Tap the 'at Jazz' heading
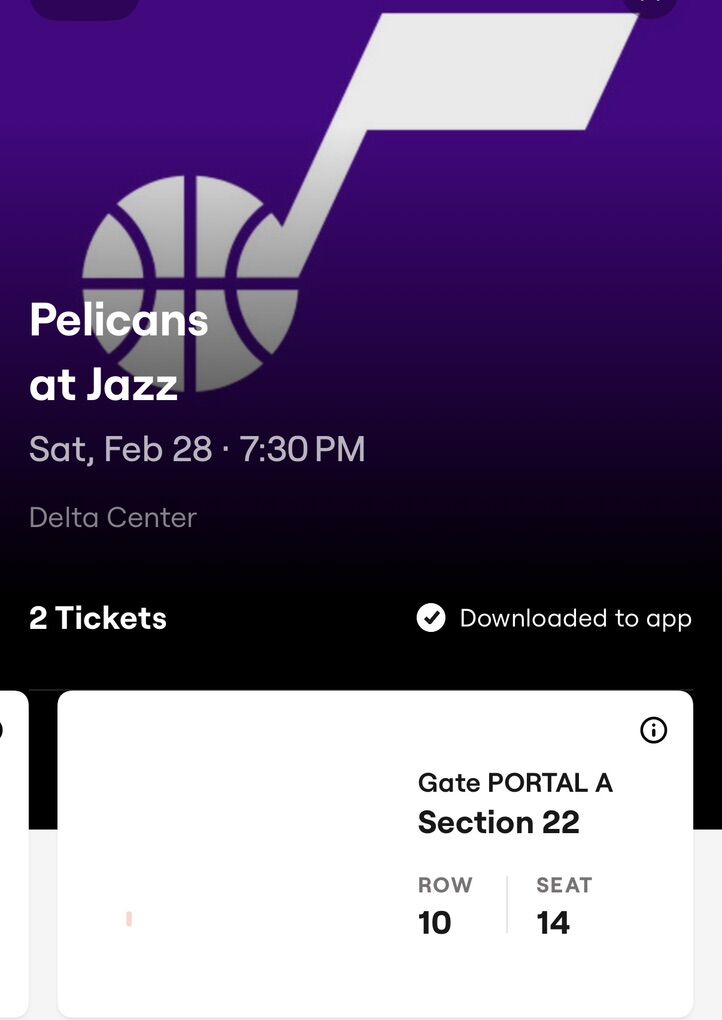The height and width of the screenshot is (1020, 722). pyautogui.click(x=103, y=385)
